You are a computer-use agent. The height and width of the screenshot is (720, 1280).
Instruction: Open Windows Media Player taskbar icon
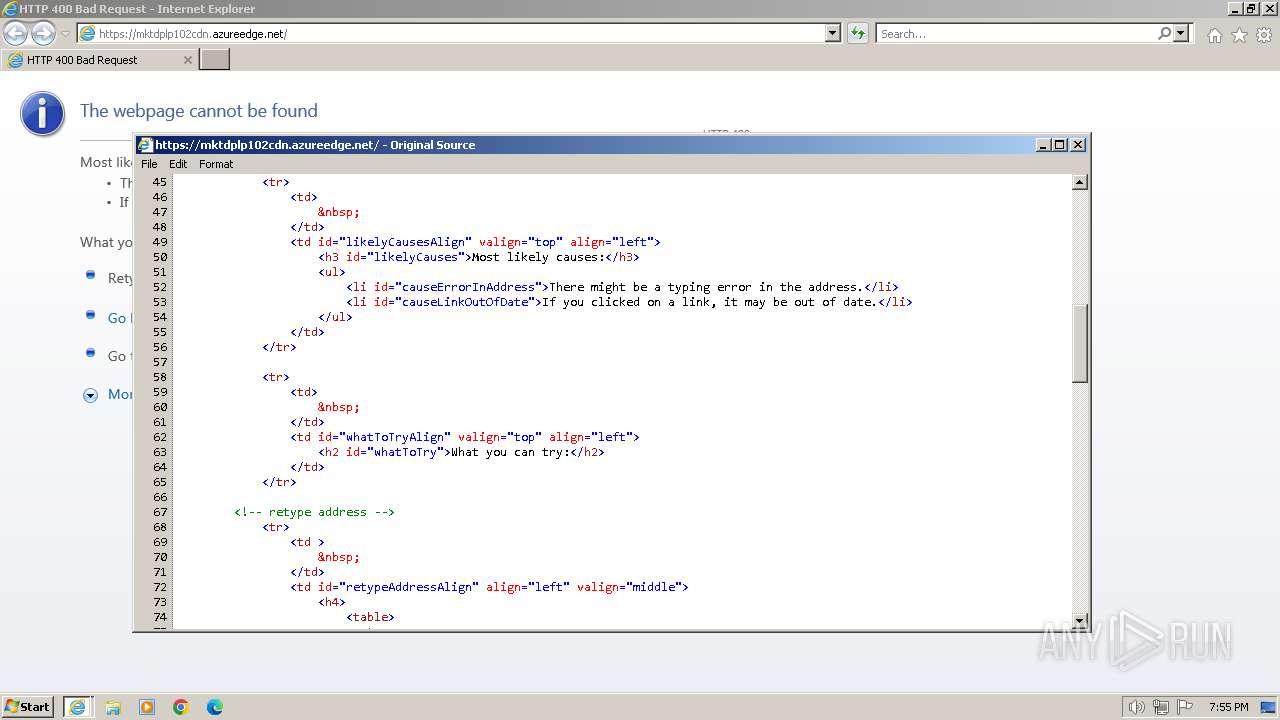point(147,707)
